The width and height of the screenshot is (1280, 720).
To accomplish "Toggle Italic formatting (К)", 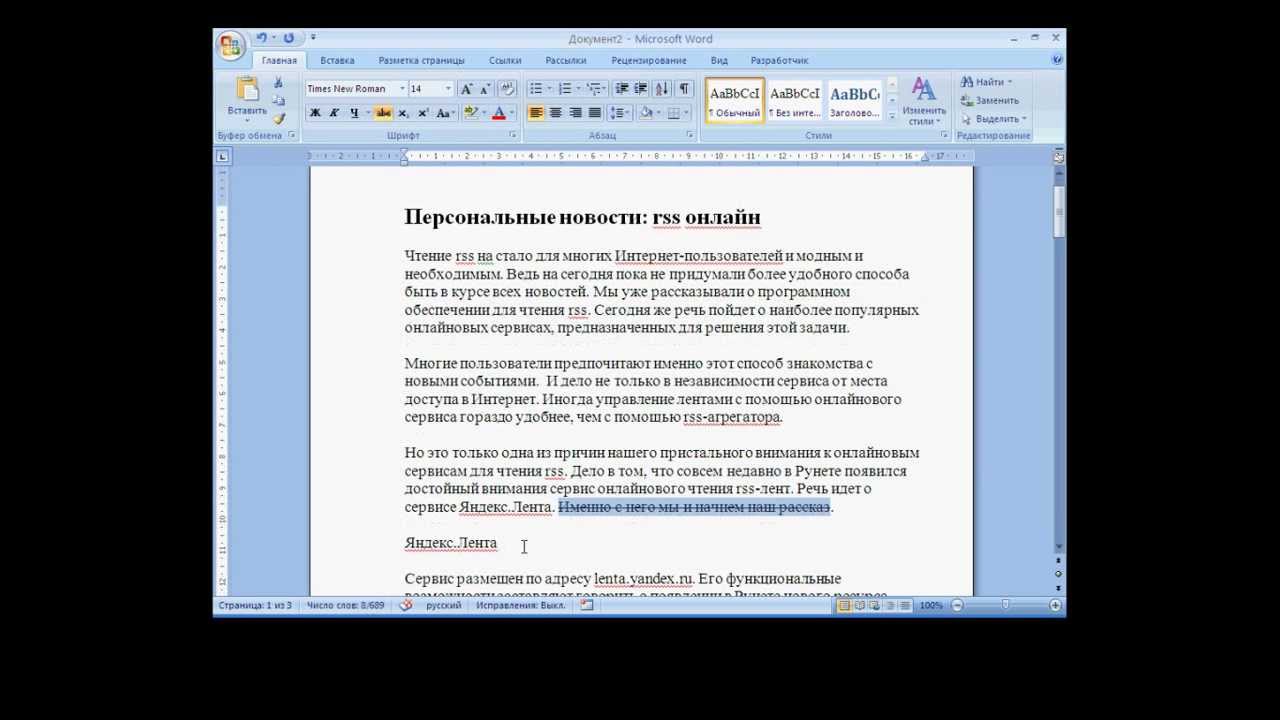I will pyautogui.click(x=334, y=113).
